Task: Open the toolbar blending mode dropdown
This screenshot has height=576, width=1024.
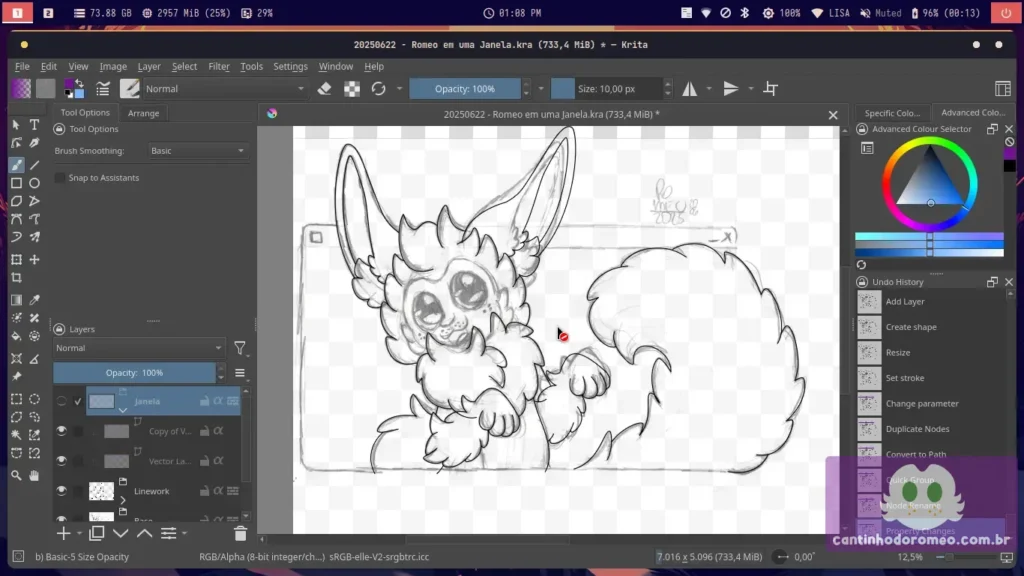Action: tap(225, 89)
